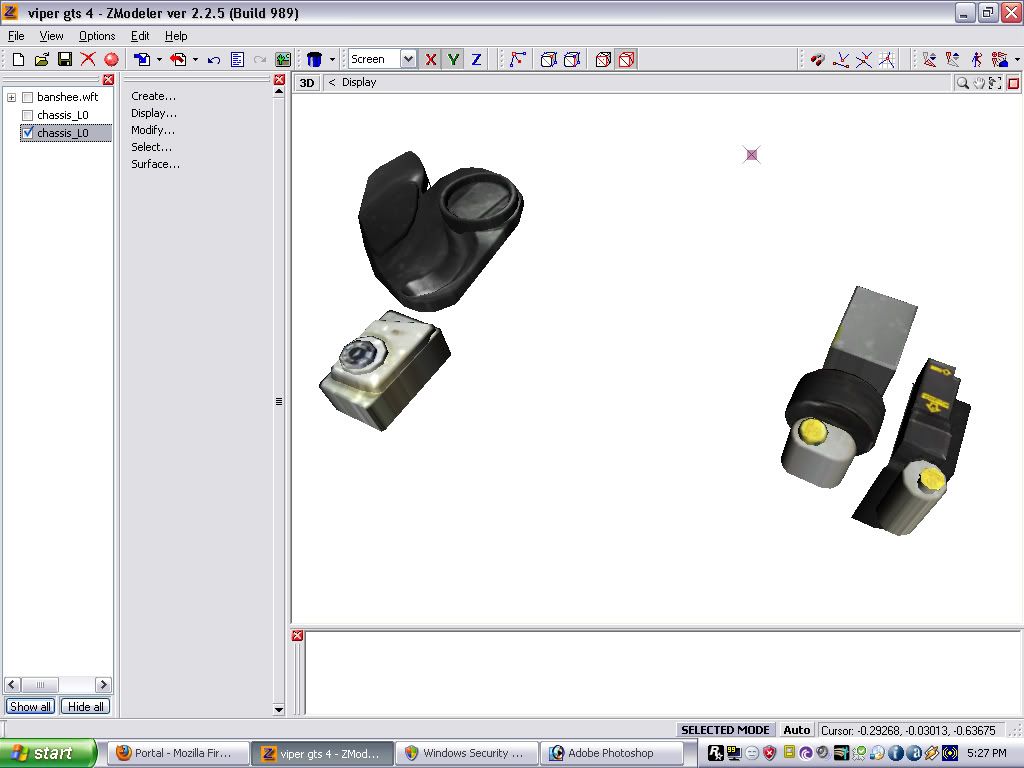This screenshot has height=768, width=1024.
Task: Uncheck the selected chassis_L0 checkbox
Action: (28, 133)
